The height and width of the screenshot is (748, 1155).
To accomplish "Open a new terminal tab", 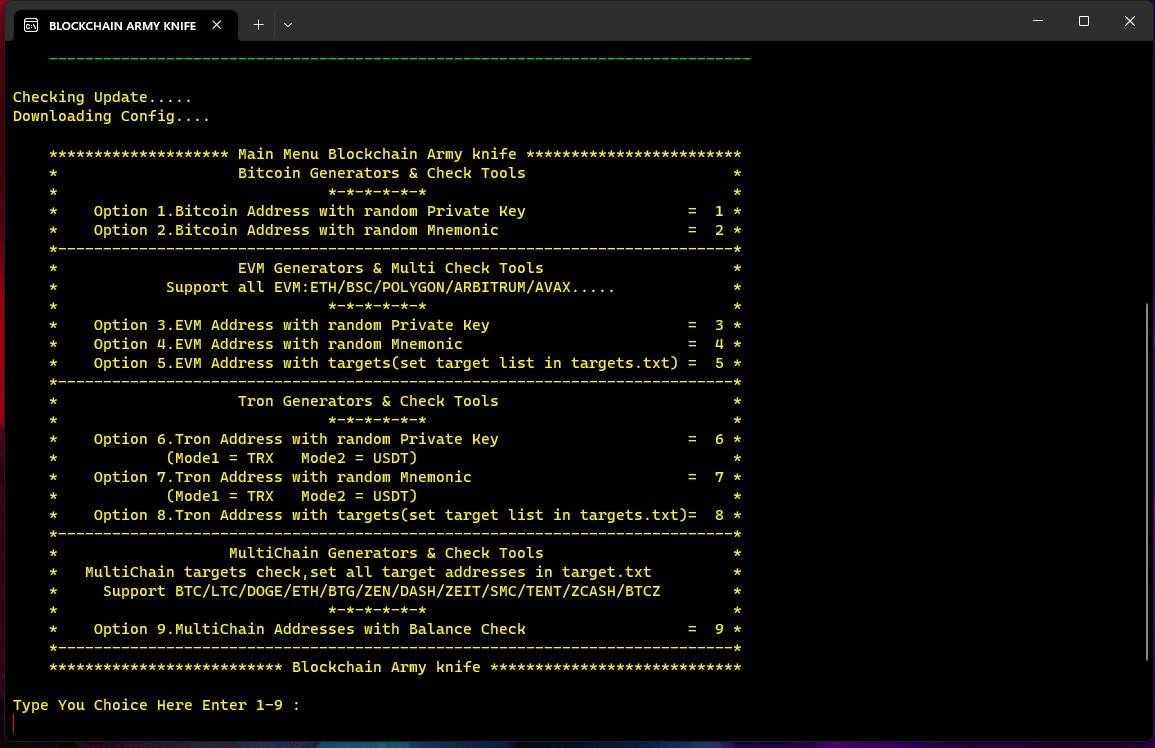I will 259,24.
